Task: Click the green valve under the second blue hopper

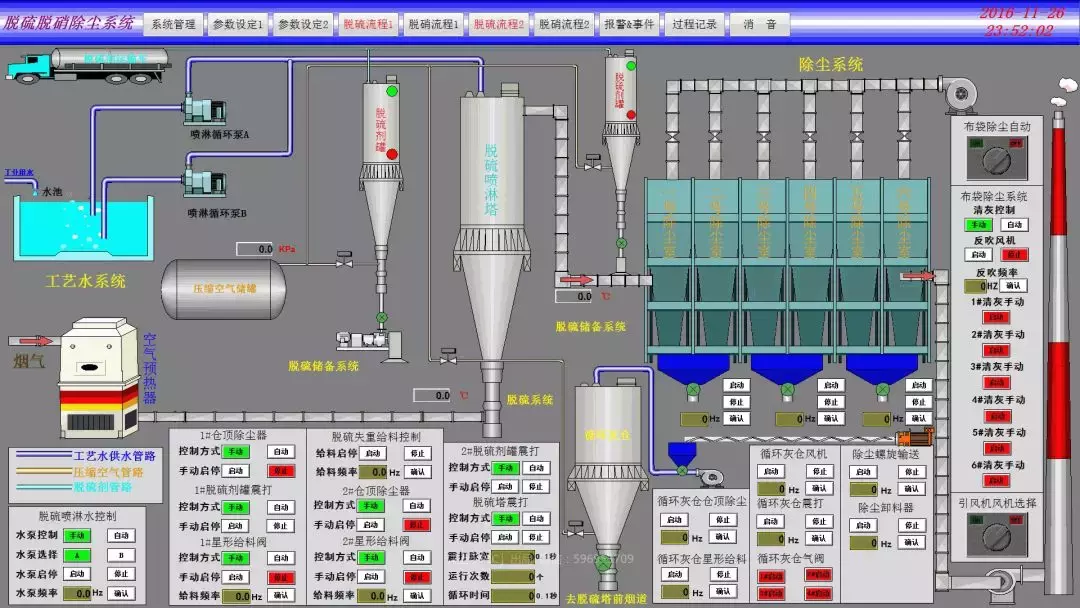Action: [787, 390]
